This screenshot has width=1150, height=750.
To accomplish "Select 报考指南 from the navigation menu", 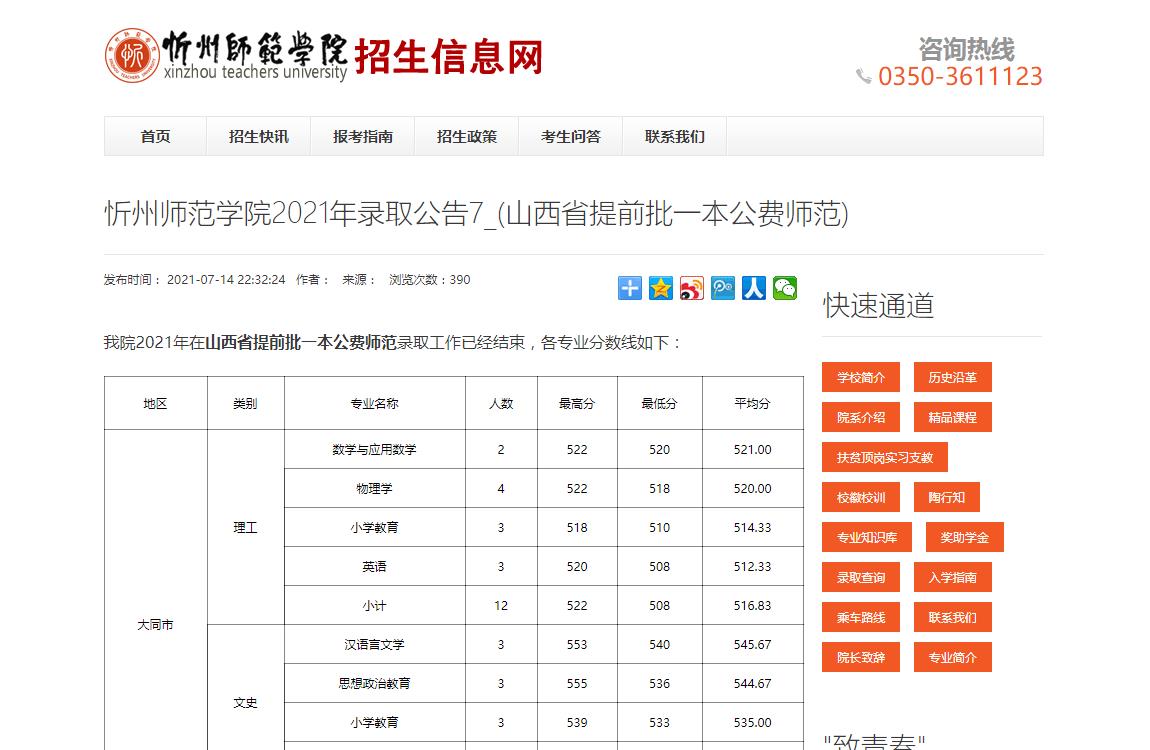I will tap(362, 137).
